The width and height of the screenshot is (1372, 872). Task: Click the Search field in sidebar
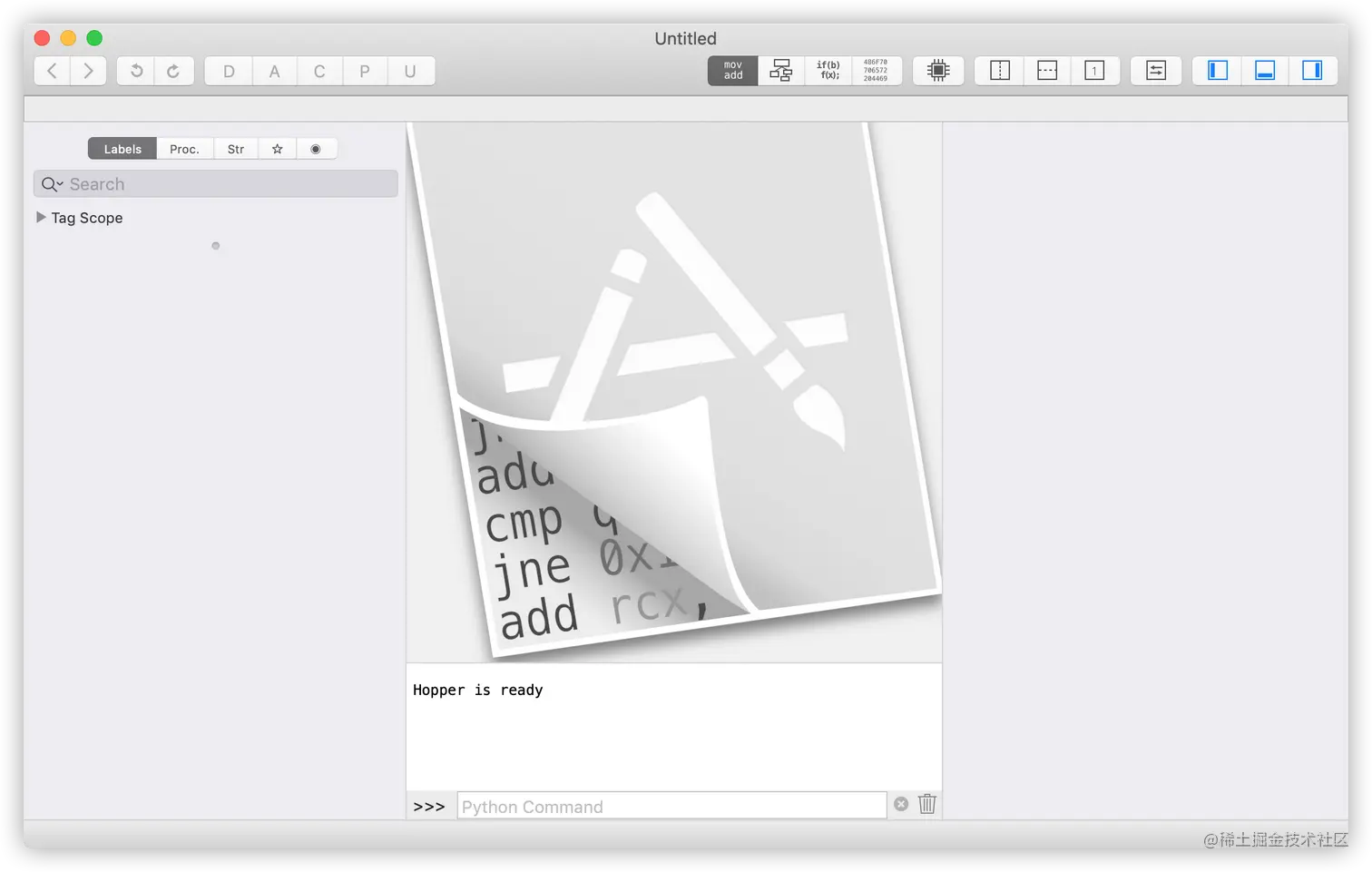click(x=216, y=184)
